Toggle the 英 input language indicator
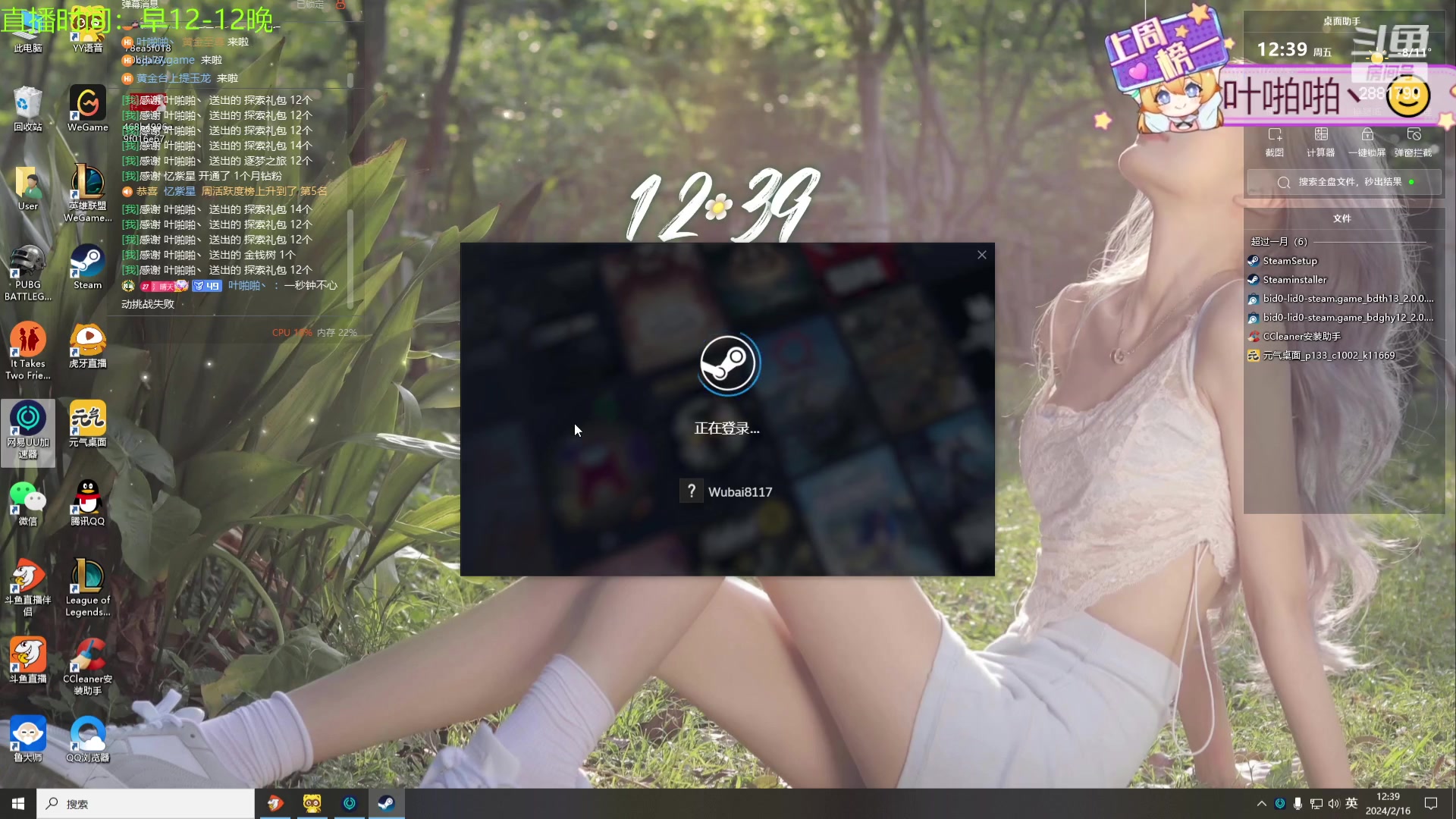Image resolution: width=1456 pixels, height=819 pixels. (1351, 804)
